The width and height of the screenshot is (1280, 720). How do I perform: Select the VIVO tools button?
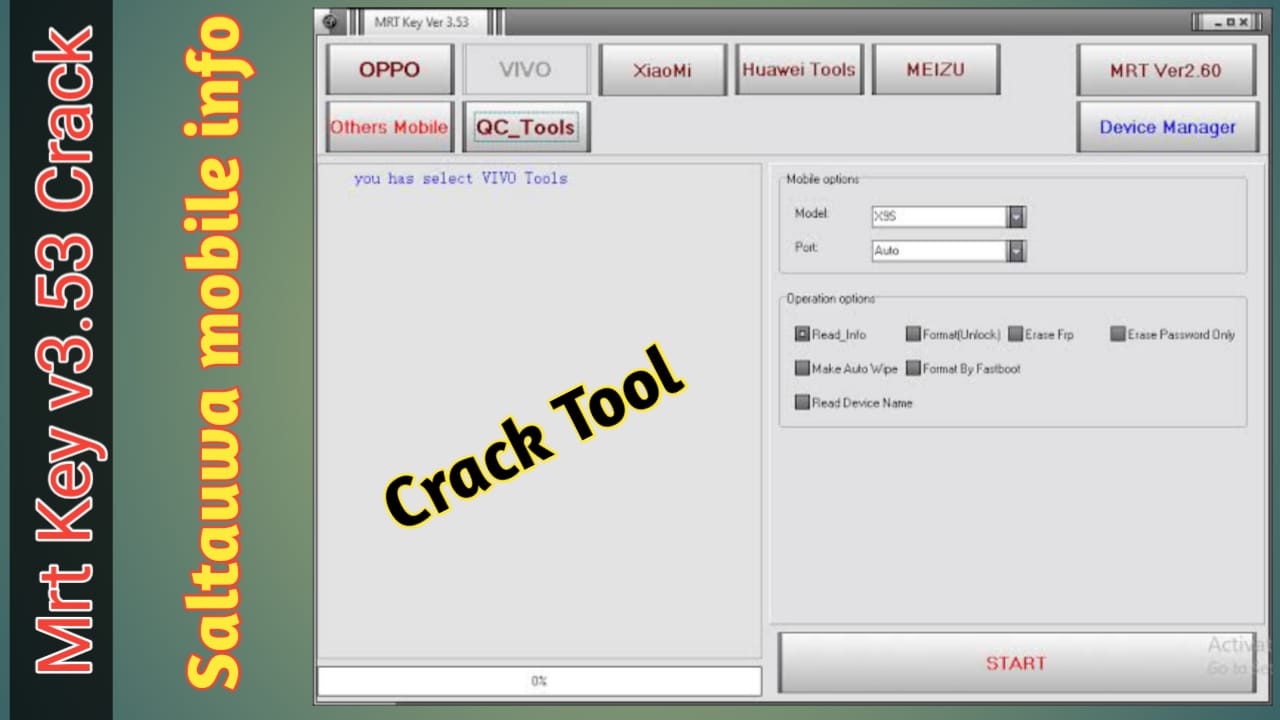[526, 70]
